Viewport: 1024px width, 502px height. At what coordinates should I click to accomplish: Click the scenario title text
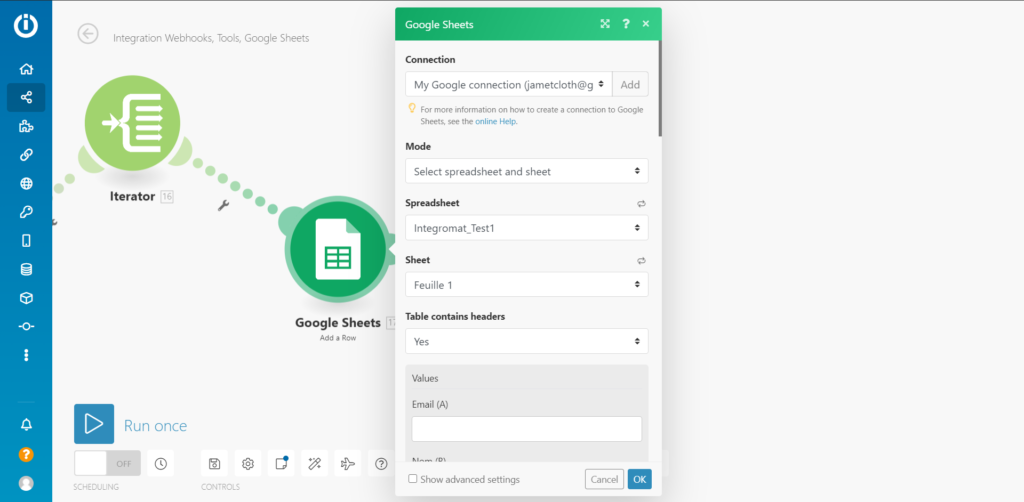[x=211, y=38]
